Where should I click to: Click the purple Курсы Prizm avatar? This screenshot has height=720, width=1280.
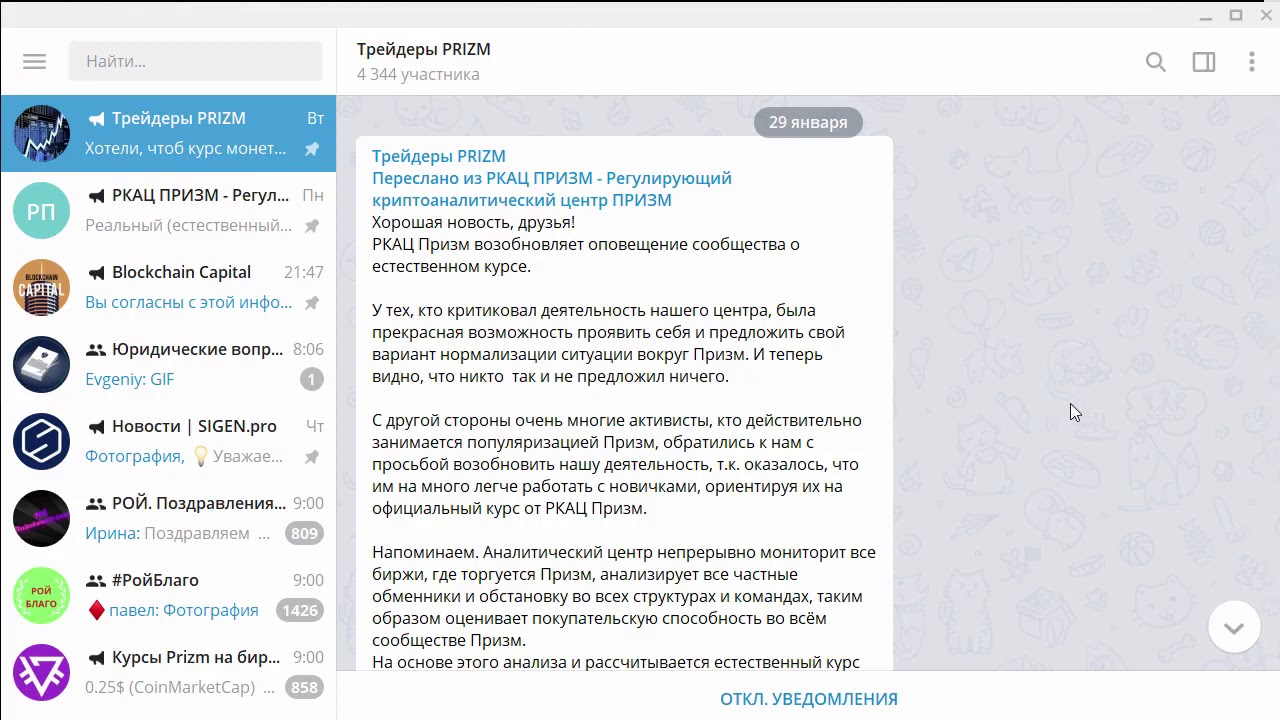coord(41,672)
